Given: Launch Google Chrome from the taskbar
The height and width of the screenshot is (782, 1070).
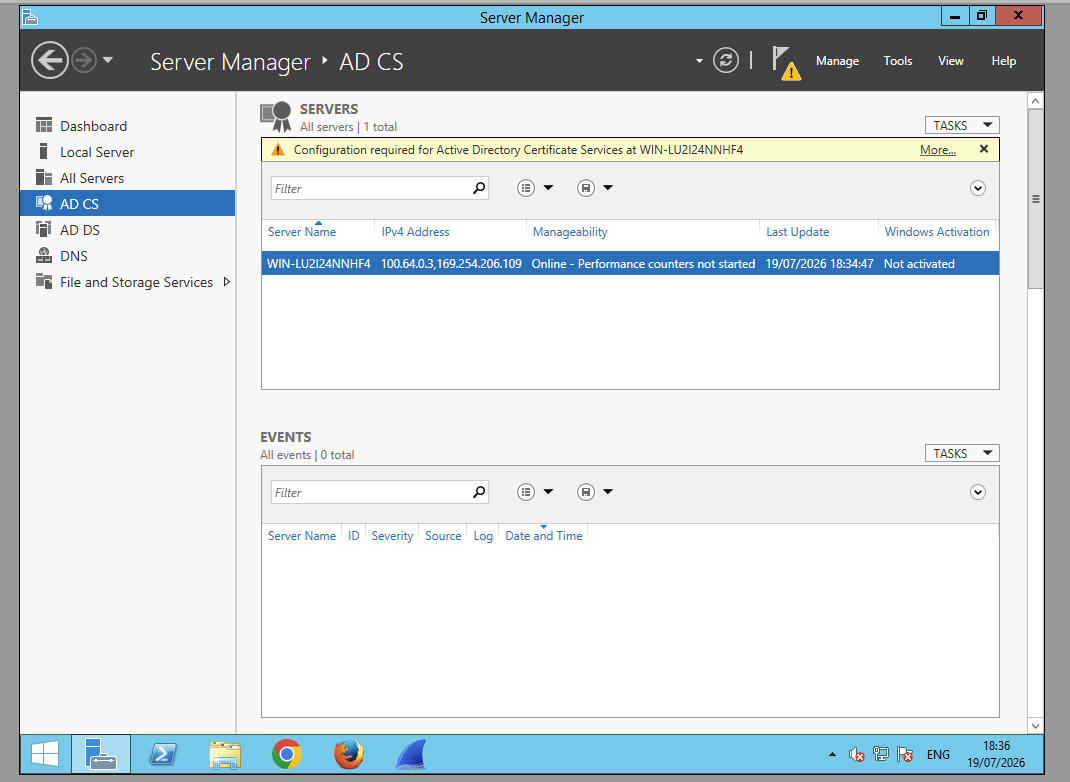Looking at the screenshot, I should (x=287, y=755).
